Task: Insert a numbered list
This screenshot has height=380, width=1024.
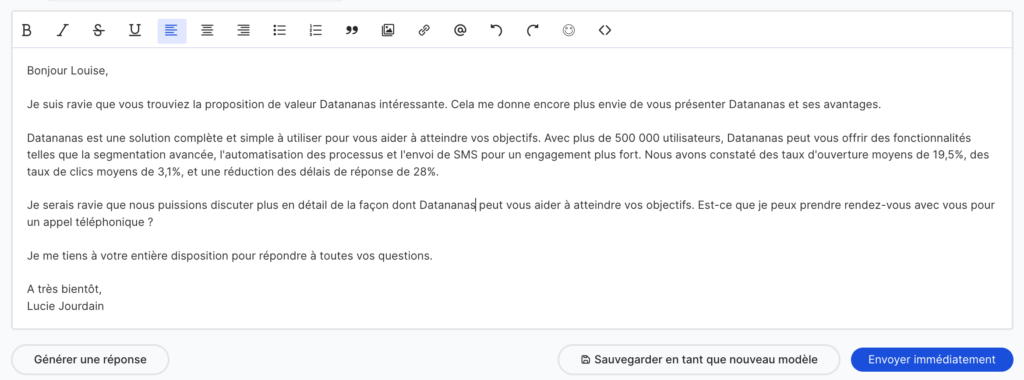Action: (316, 30)
